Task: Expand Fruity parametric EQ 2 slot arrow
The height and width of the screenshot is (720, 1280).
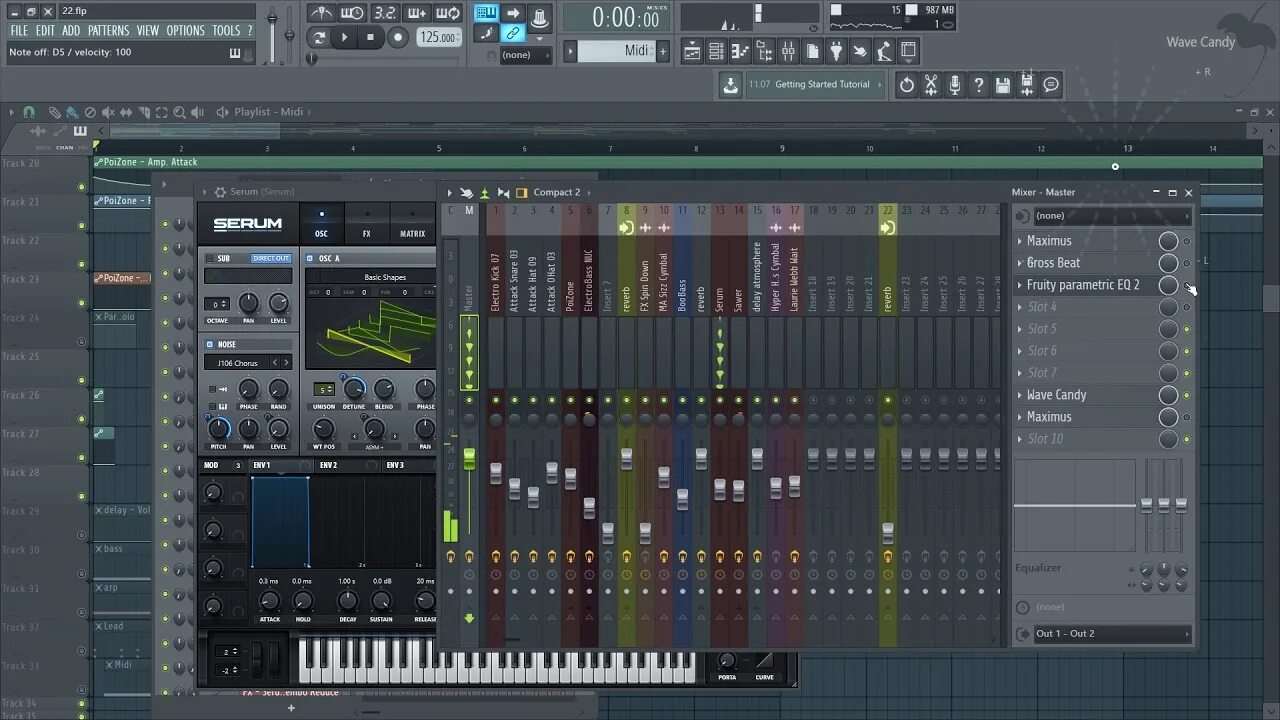Action: pyautogui.click(x=1019, y=285)
